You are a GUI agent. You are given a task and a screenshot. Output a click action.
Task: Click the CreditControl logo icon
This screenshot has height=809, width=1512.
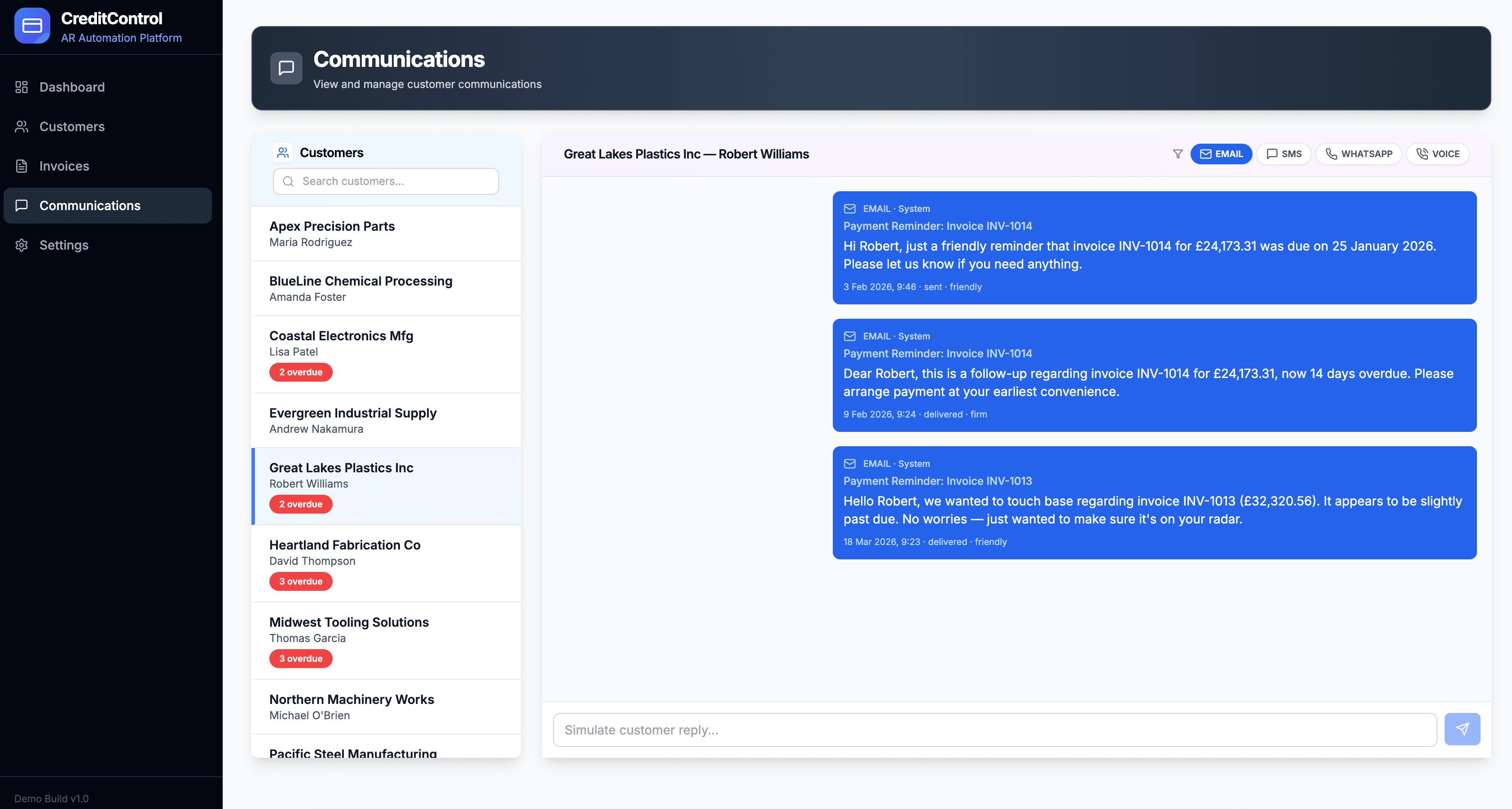pos(32,25)
